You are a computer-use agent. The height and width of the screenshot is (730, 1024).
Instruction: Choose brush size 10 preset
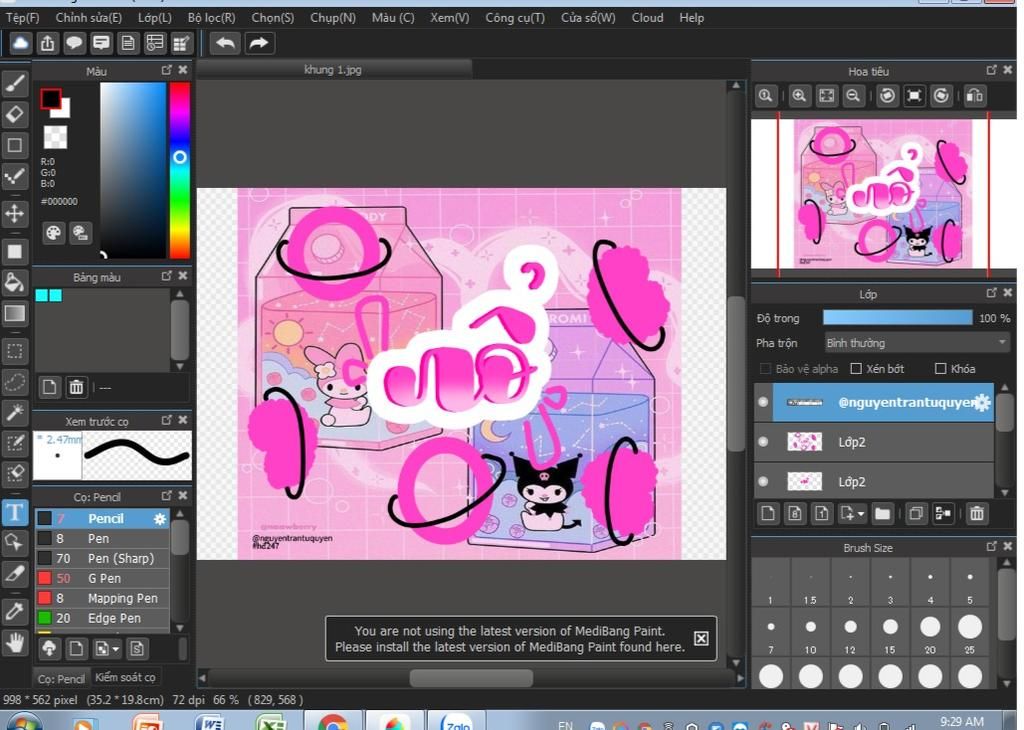810,633
